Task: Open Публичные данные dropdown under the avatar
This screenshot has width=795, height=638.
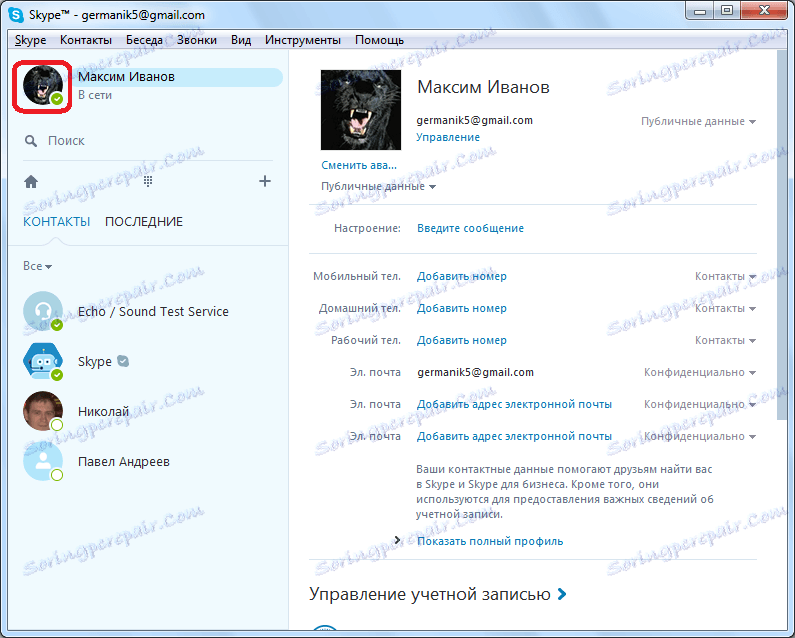Action: click(378, 186)
